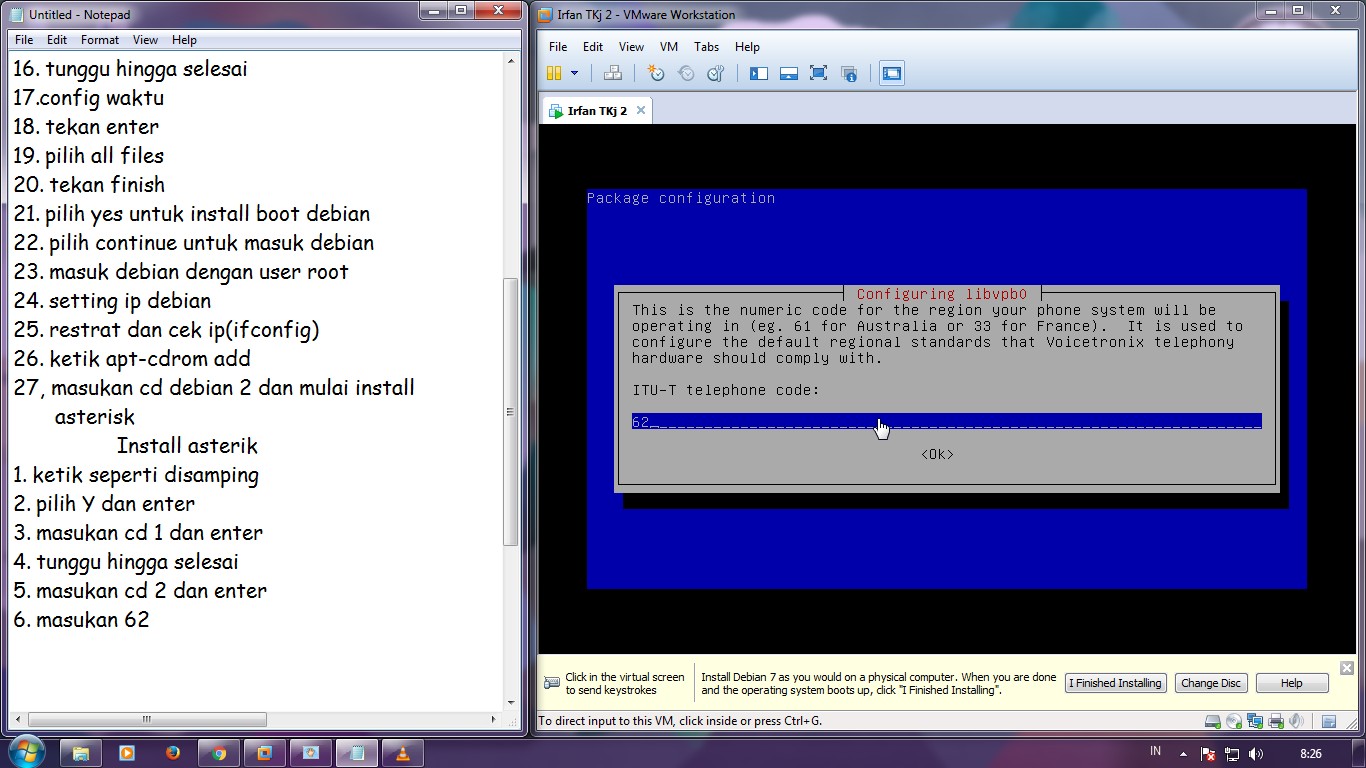Switch to Google Chrome on taskbar
This screenshot has height=768, width=1366.
coord(219,753)
